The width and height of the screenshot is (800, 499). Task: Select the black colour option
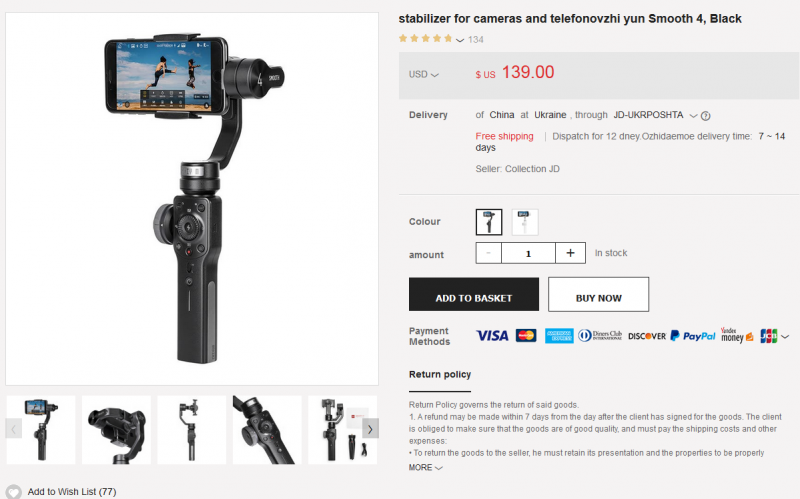pyautogui.click(x=489, y=222)
